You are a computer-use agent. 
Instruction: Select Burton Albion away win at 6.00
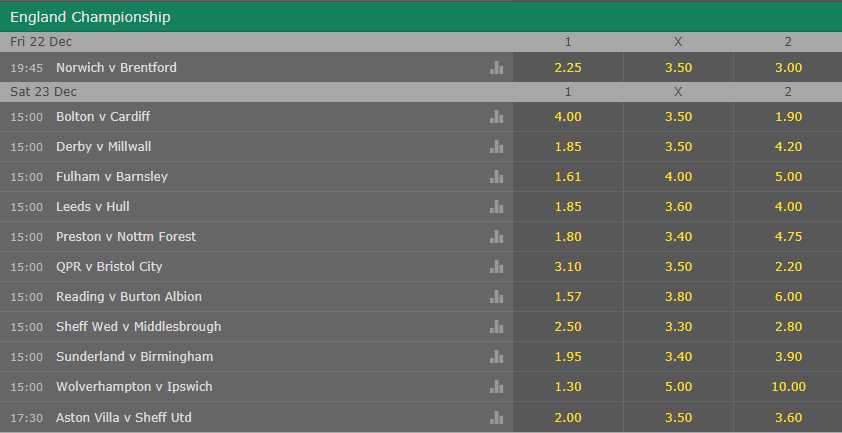point(788,297)
